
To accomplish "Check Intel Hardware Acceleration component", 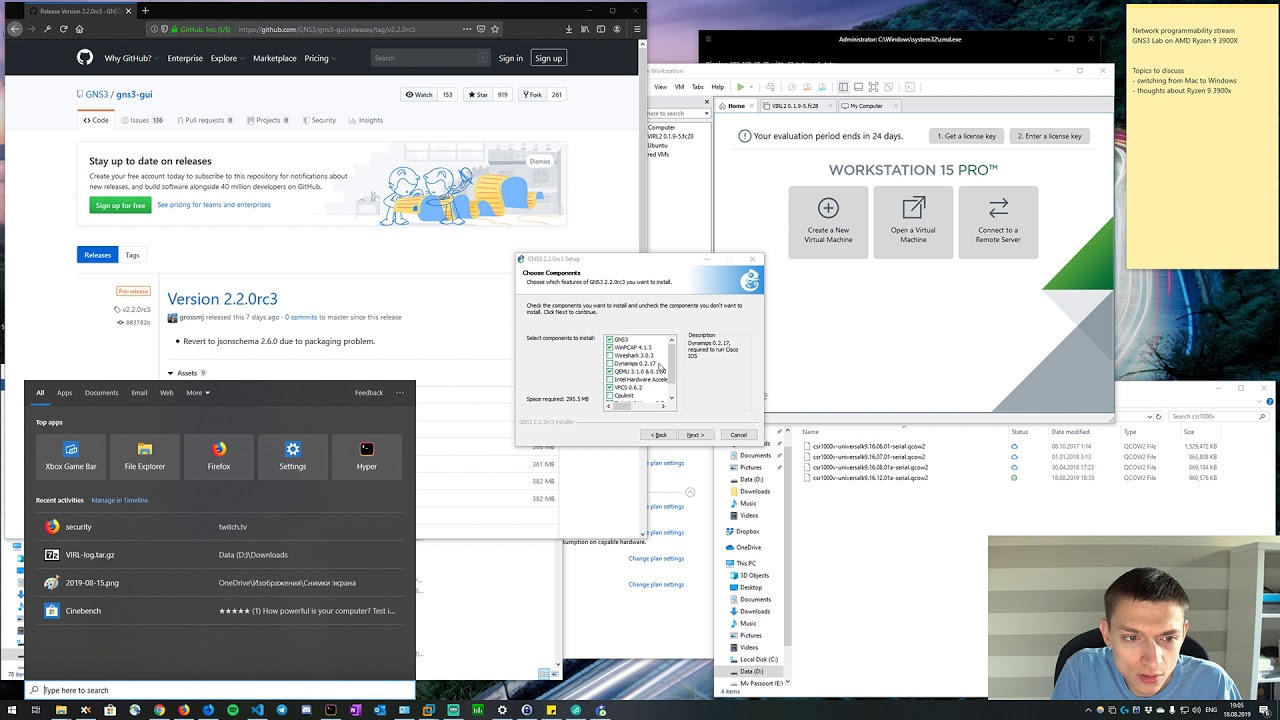I will (610, 380).
